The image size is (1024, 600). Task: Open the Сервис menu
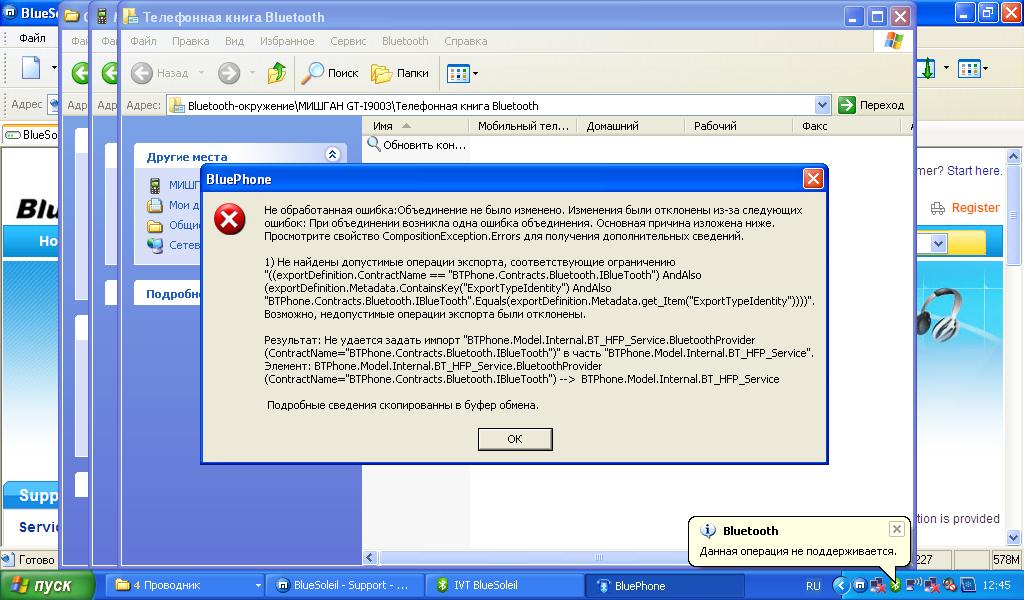pos(348,41)
